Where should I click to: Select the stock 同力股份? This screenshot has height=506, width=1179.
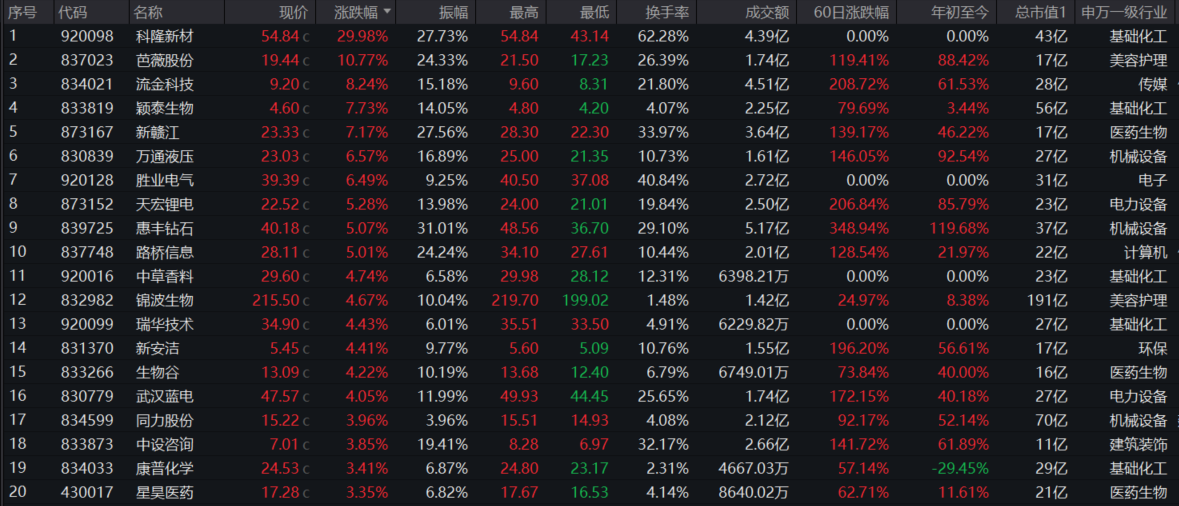(165, 420)
